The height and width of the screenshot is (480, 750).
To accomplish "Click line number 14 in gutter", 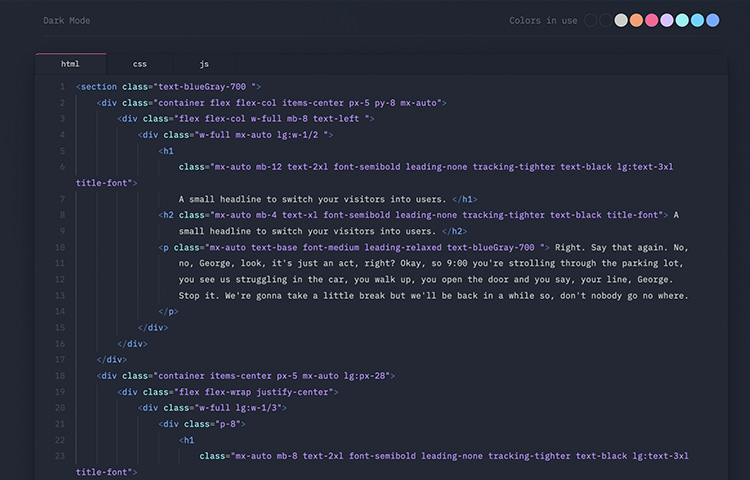I will (x=60, y=312).
